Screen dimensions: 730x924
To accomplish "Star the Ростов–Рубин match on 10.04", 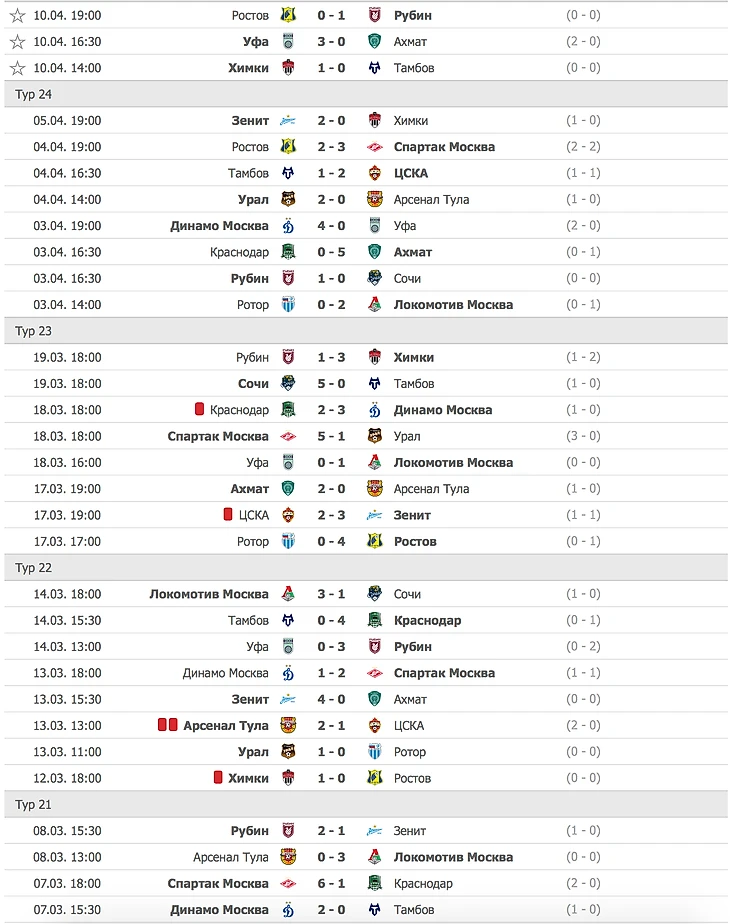I will (18, 16).
